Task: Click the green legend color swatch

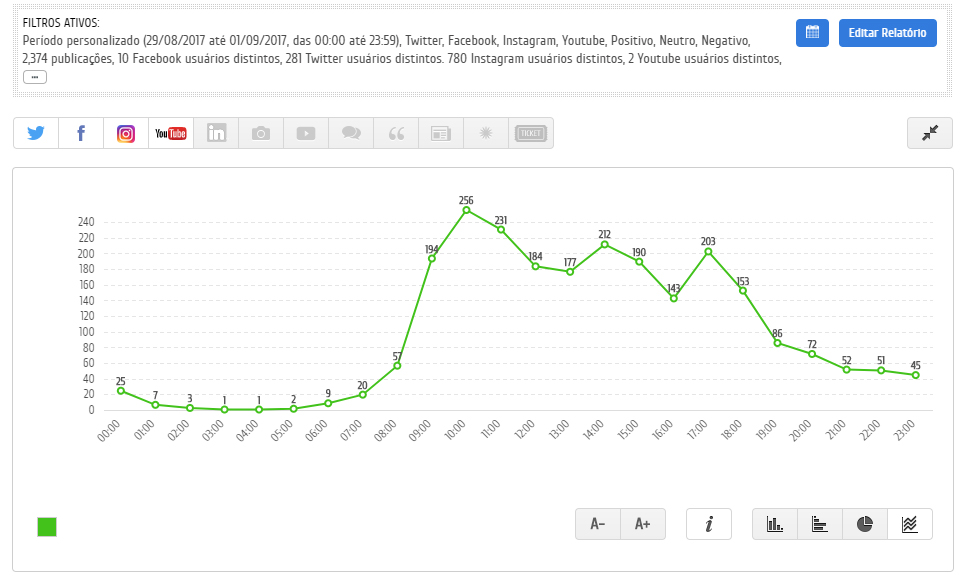Action: pos(47,527)
